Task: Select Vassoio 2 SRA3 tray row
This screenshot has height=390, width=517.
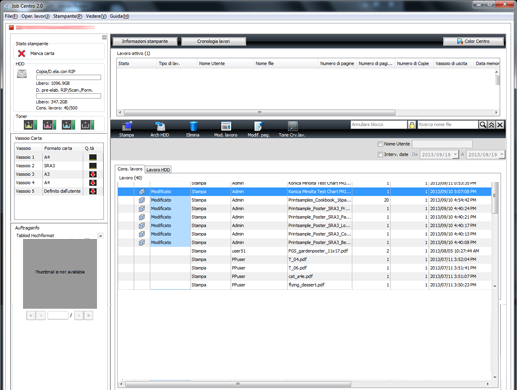Action: 59,166
